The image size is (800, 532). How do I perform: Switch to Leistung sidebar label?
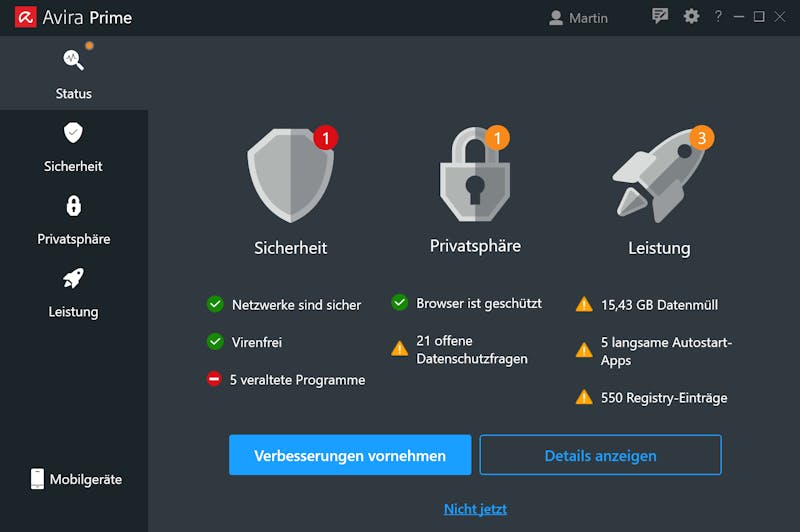tap(73, 312)
